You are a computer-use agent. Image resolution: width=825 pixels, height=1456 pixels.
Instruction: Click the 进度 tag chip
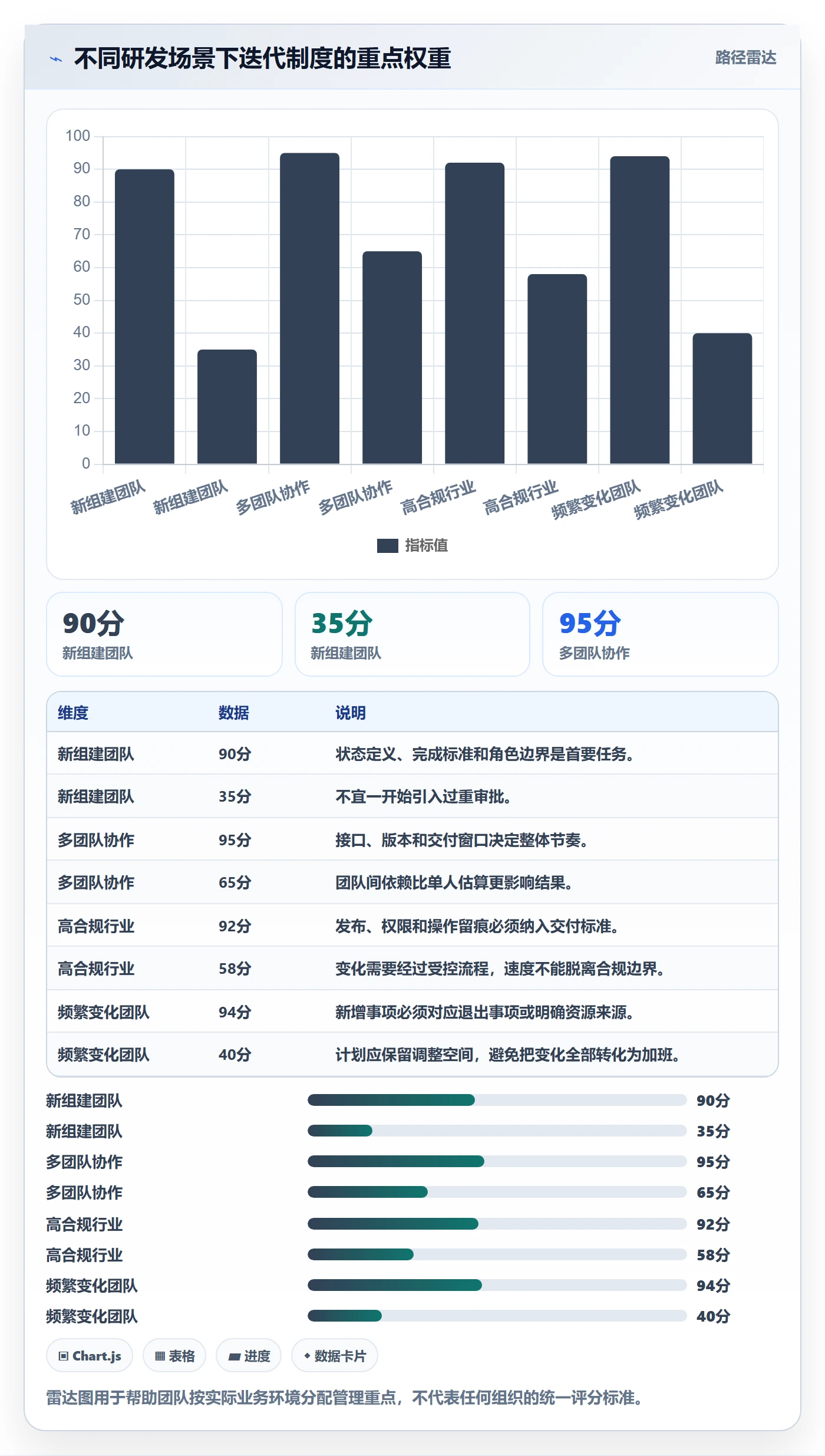pyautogui.click(x=249, y=1356)
